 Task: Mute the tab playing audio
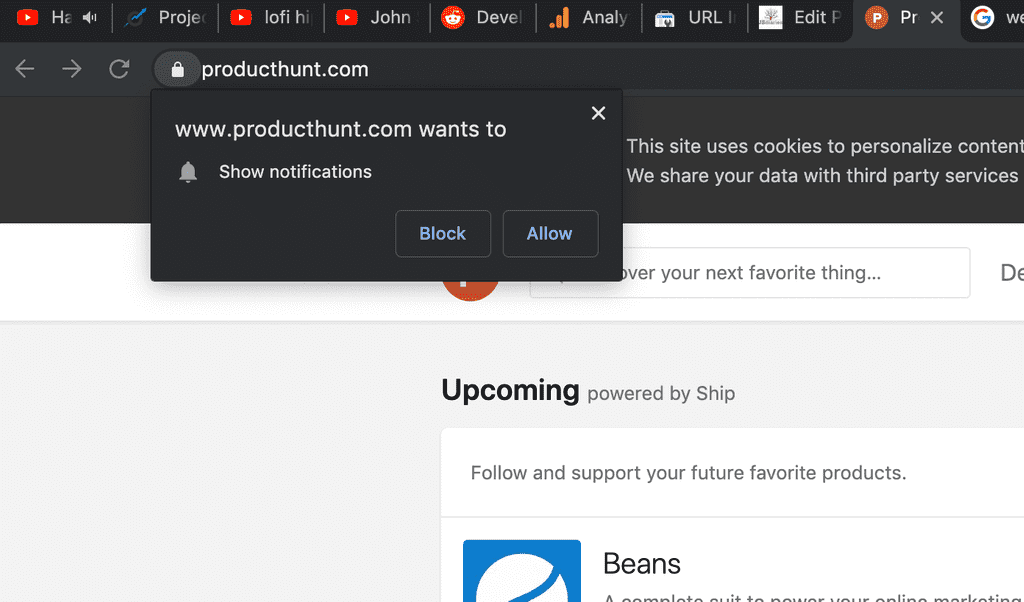click(x=89, y=18)
